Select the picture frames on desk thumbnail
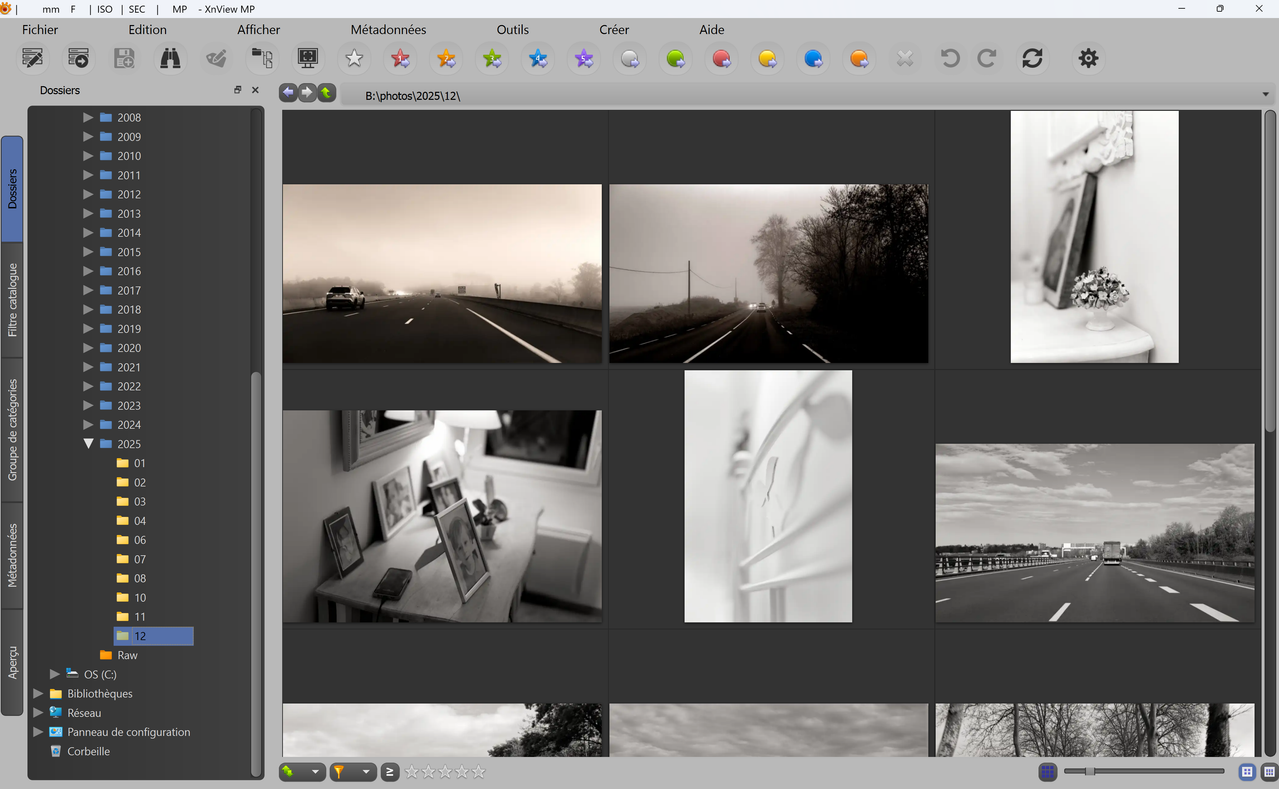Viewport: 1279px width, 789px height. [x=442, y=516]
